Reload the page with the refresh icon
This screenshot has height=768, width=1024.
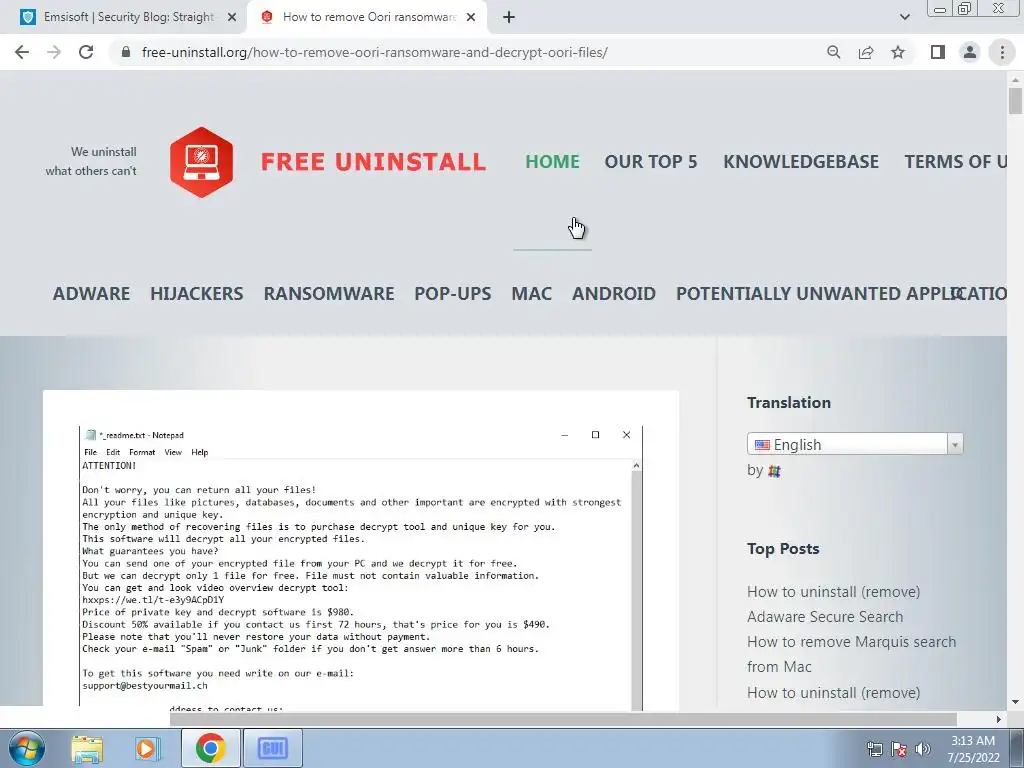pos(86,52)
